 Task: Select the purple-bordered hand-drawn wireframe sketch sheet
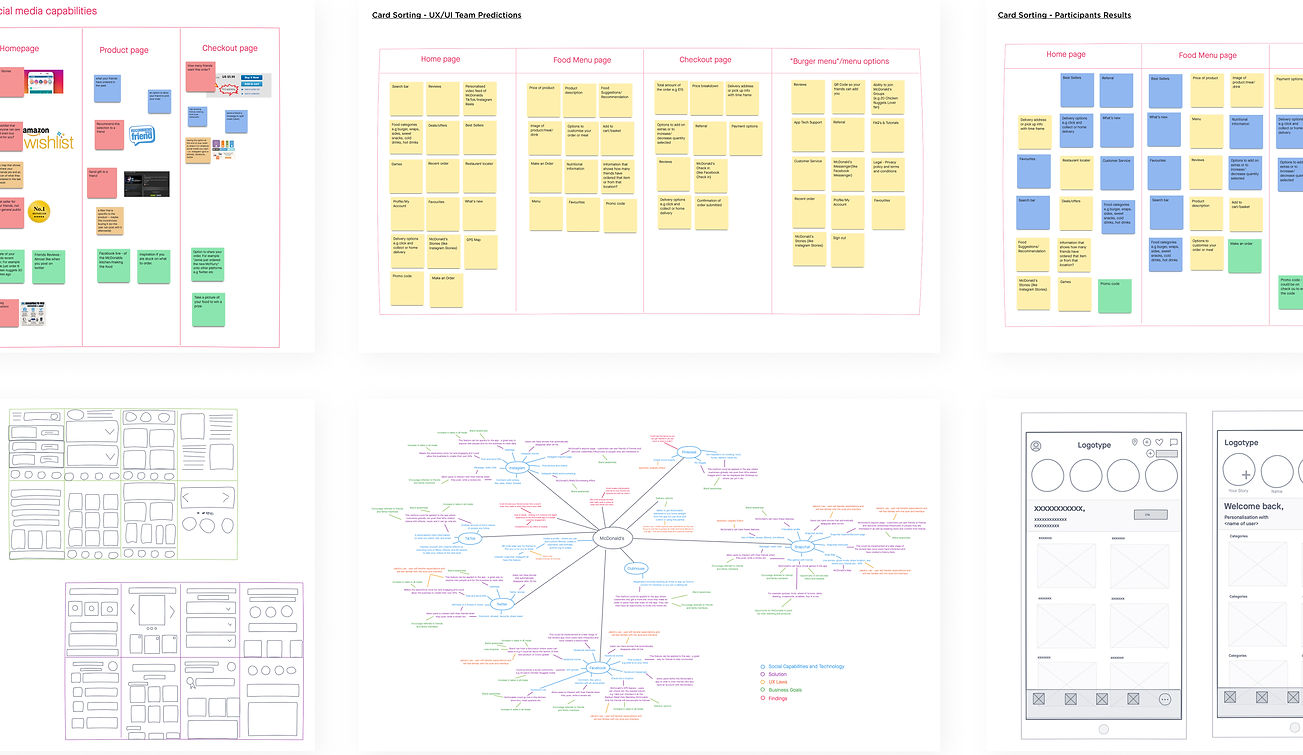(184, 663)
